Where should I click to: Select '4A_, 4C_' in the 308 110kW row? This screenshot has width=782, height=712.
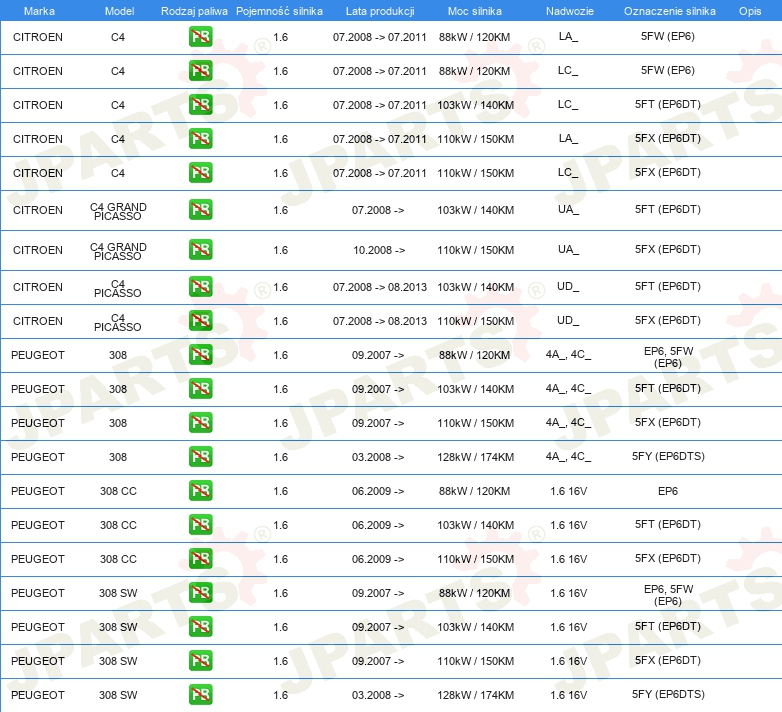point(569,422)
